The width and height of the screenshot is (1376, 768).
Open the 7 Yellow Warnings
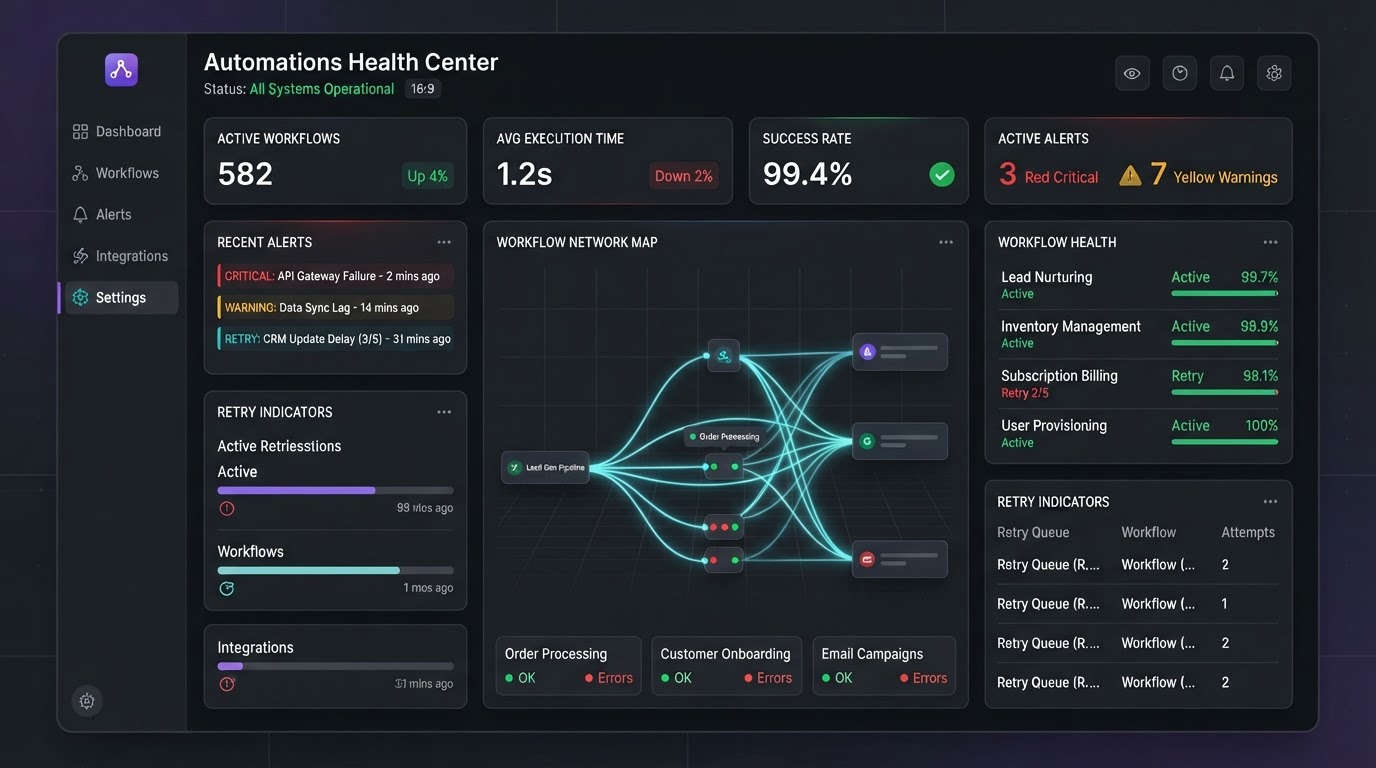click(x=1214, y=176)
